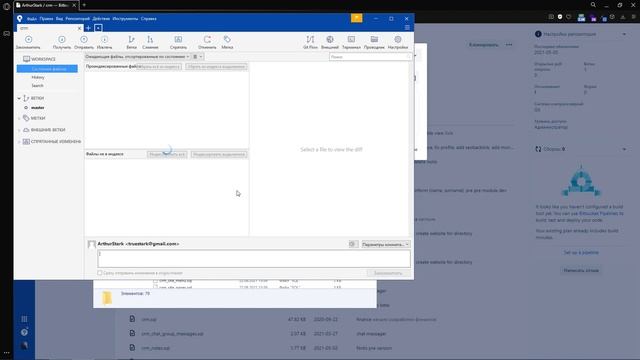Open crm_chat_group_messages.sql in Bitbucket list
The width and height of the screenshot is (640, 360).
(x=172, y=334)
